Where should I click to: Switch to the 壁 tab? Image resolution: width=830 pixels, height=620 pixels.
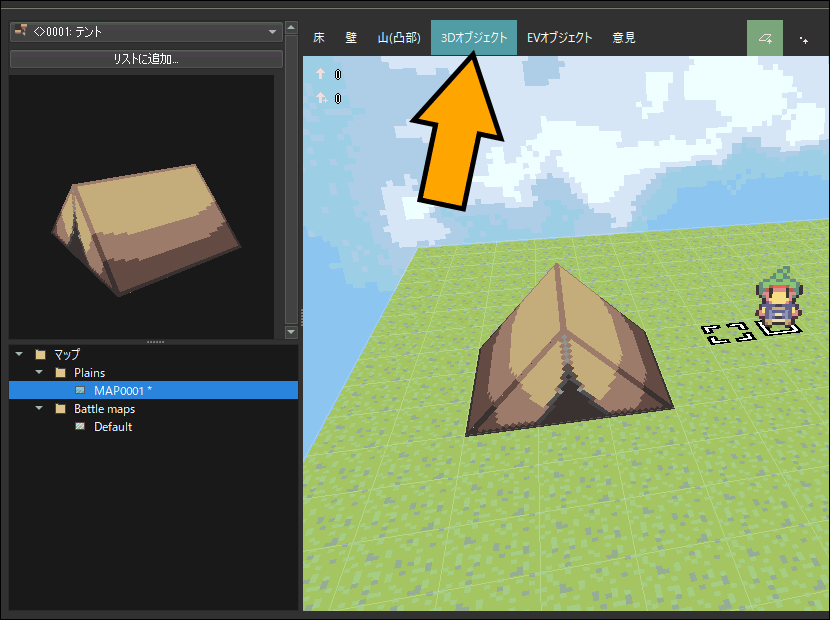[x=351, y=38]
